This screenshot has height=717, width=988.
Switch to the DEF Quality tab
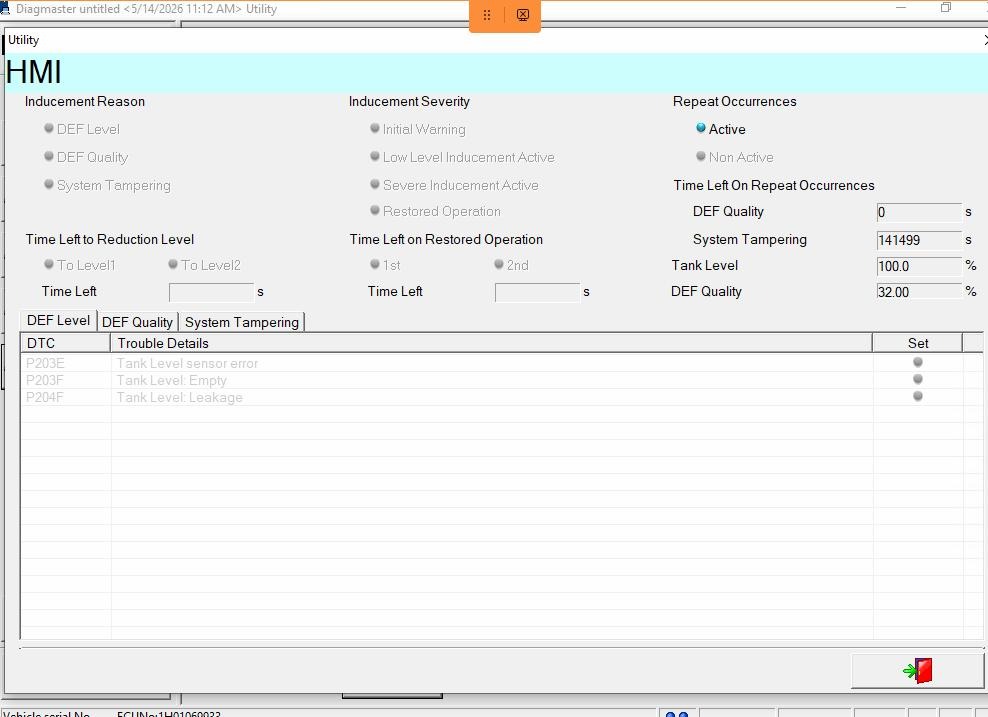pyautogui.click(x=137, y=322)
